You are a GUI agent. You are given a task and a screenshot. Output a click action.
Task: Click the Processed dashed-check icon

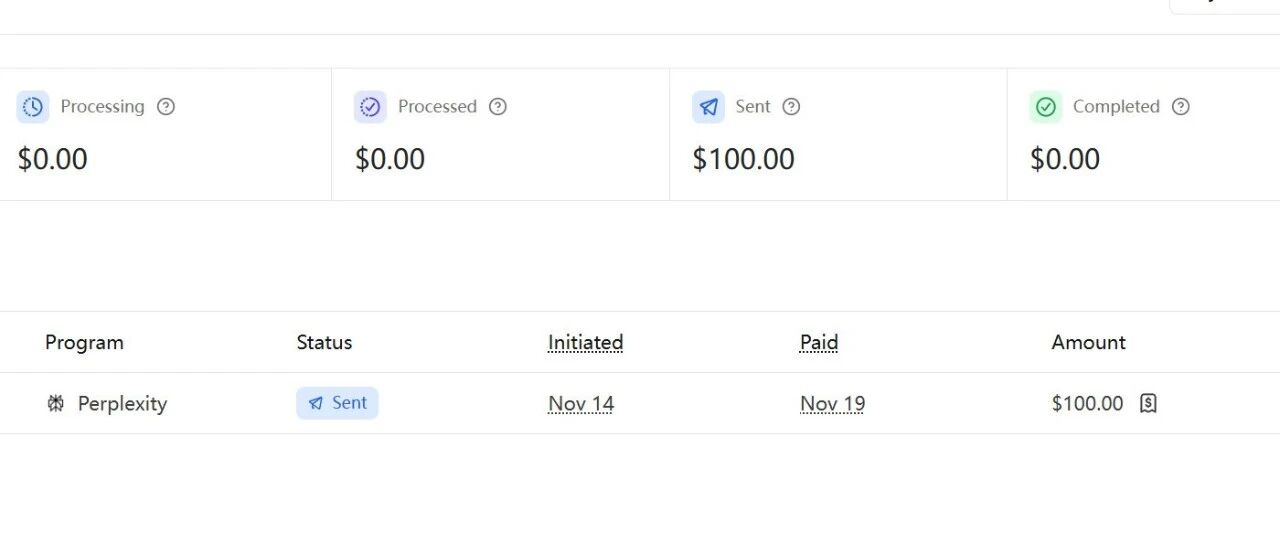(370, 107)
